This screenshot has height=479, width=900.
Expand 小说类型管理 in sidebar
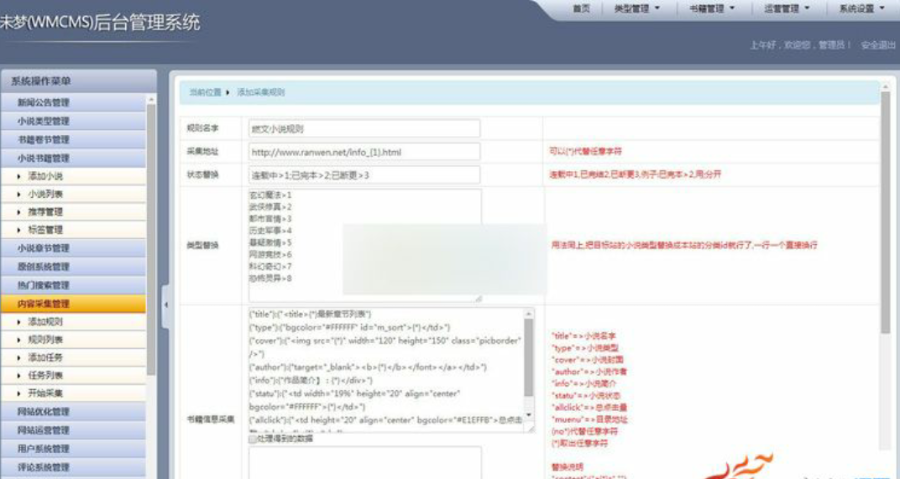point(73,121)
